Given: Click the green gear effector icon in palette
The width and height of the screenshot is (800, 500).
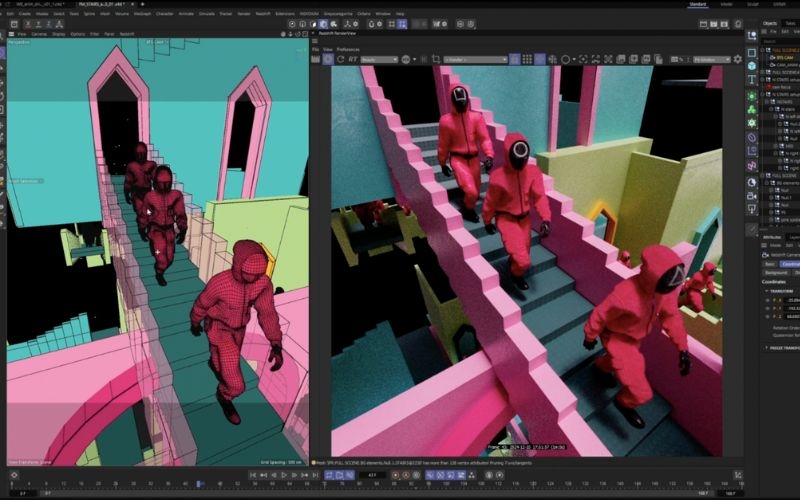Looking at the screenshot, I should coord(752,123).
